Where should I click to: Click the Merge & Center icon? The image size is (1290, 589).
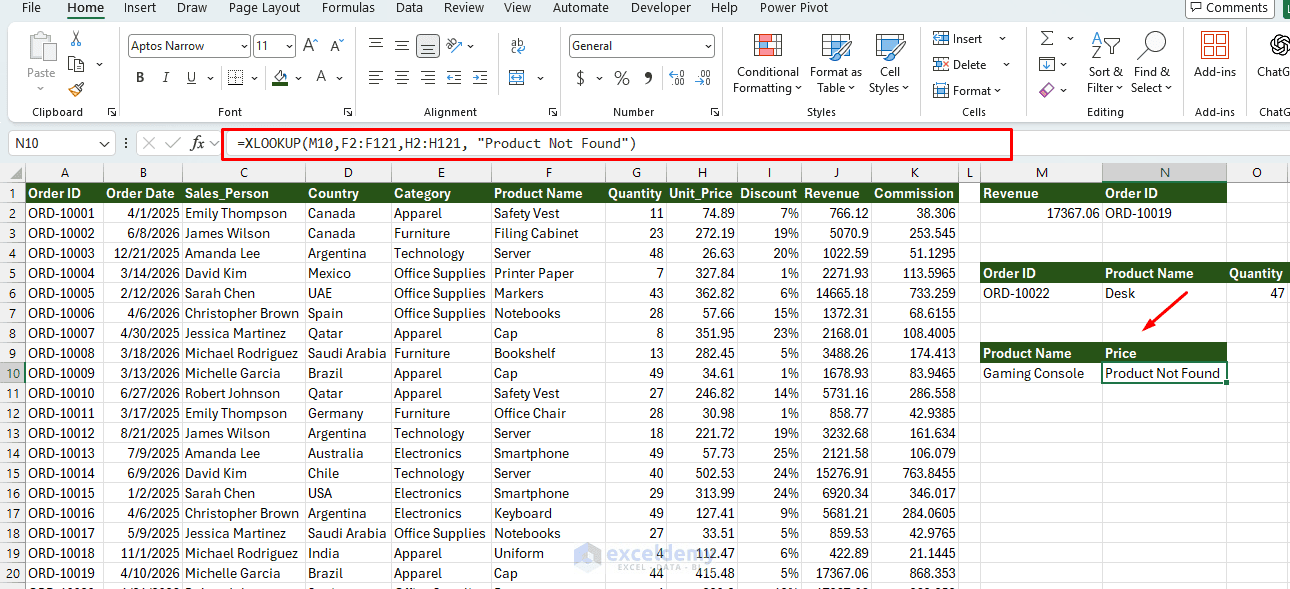point(517,77)
